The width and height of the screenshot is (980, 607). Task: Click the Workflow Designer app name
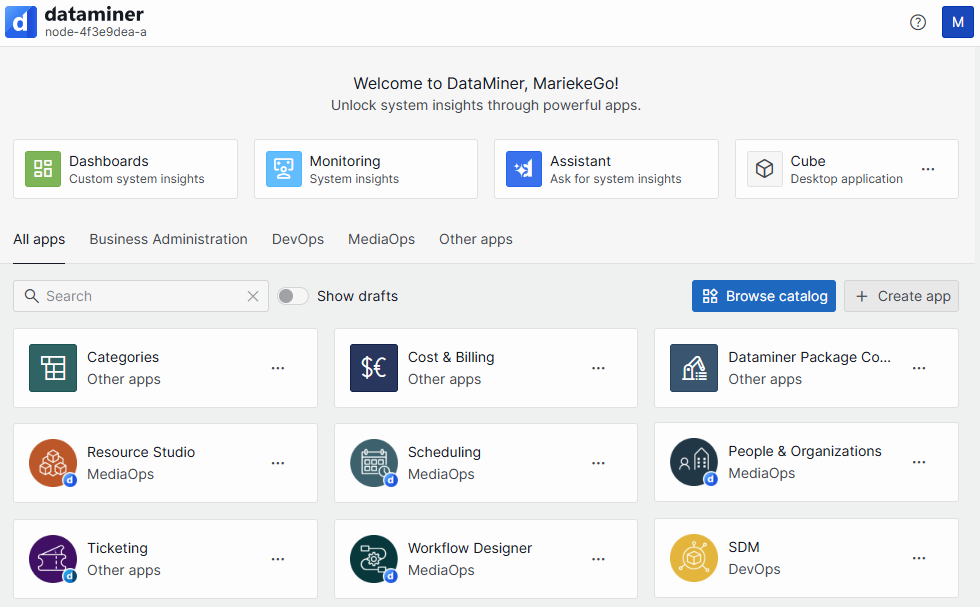pyautogui.click(x=470, y=548)
